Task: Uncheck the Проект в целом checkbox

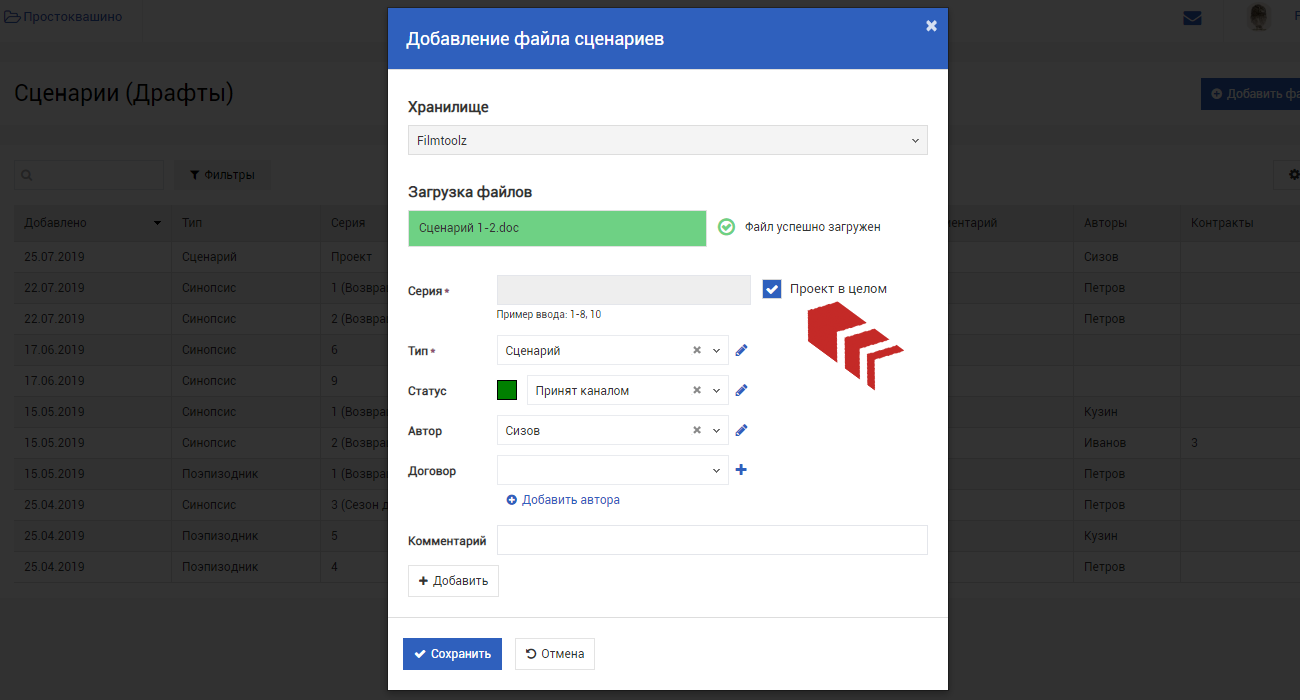Action: [772, 289]
